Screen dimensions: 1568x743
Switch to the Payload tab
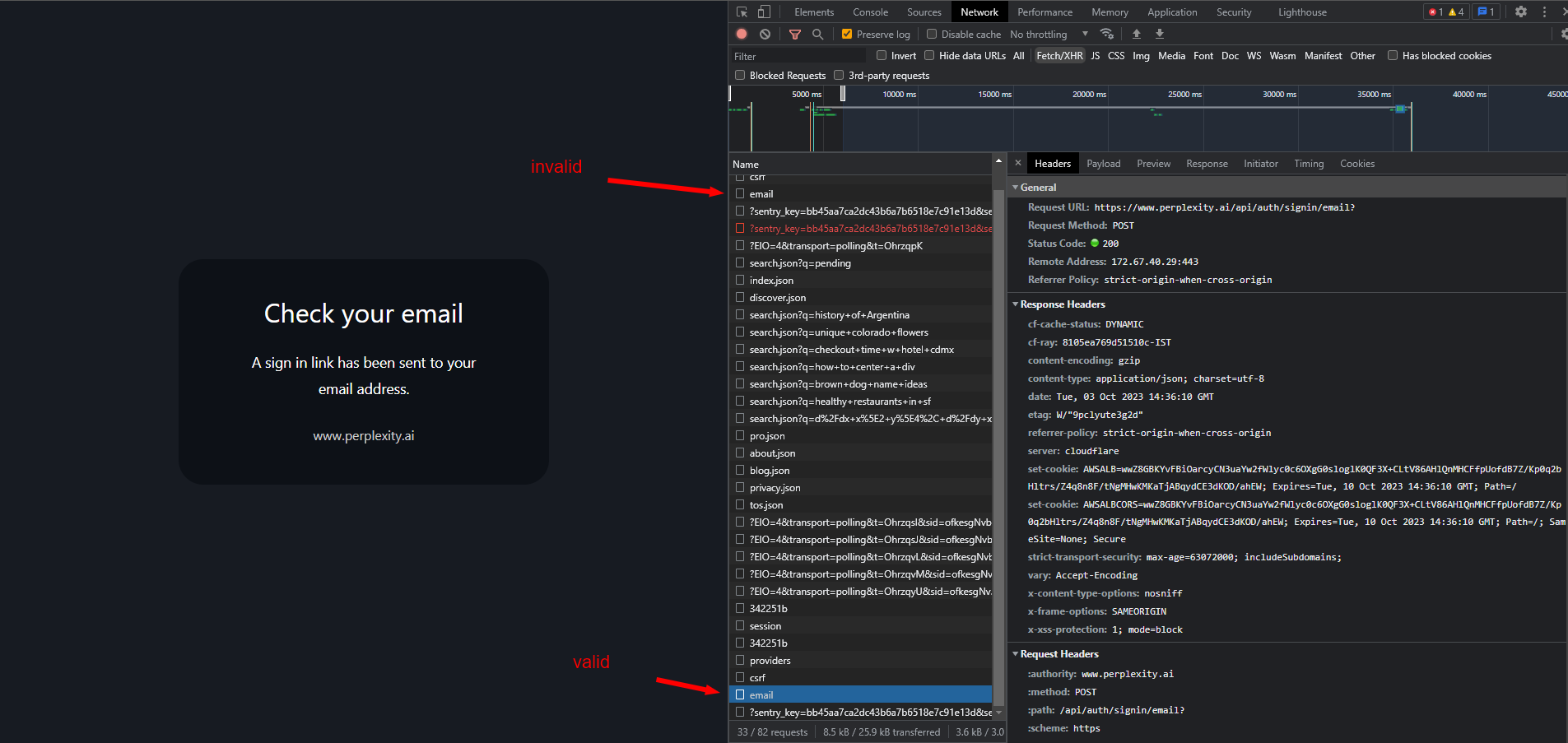pyautogui.click(x=1103, y=163)
